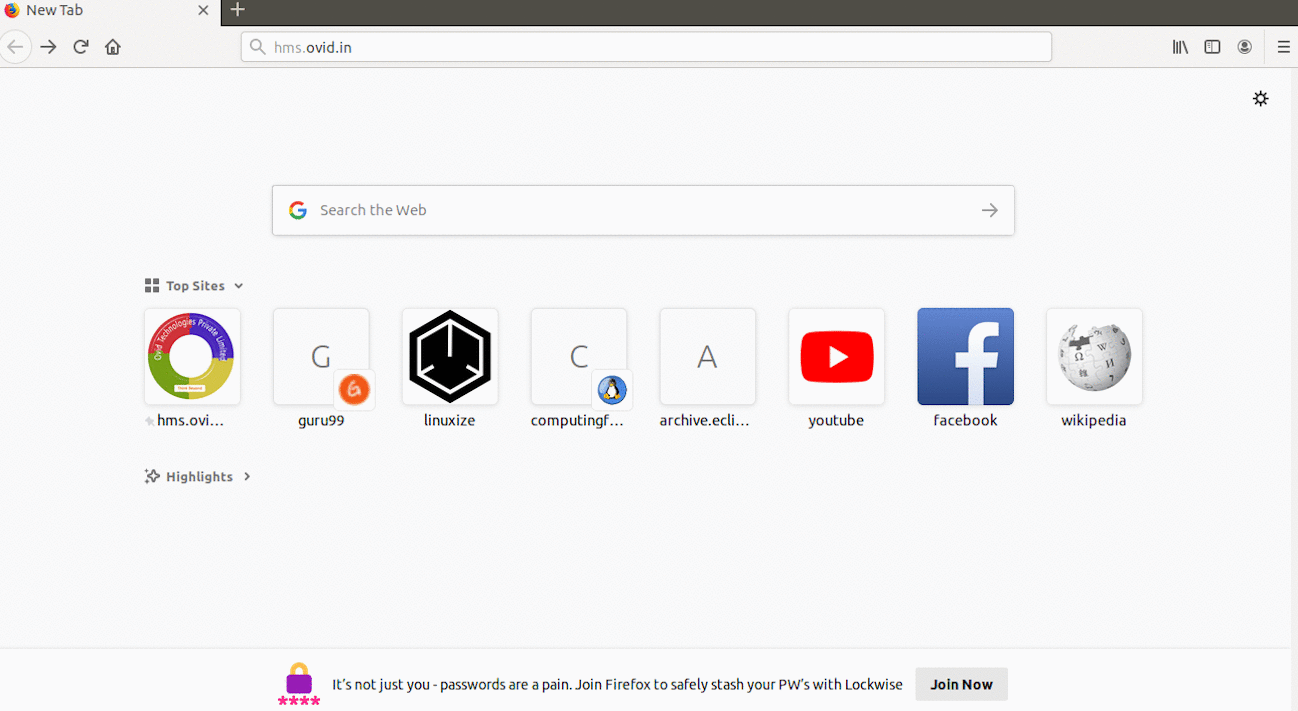Screen dimensions: 1298x711
Task: Click the Google logo in search box
Action: [x=297, y=210]
